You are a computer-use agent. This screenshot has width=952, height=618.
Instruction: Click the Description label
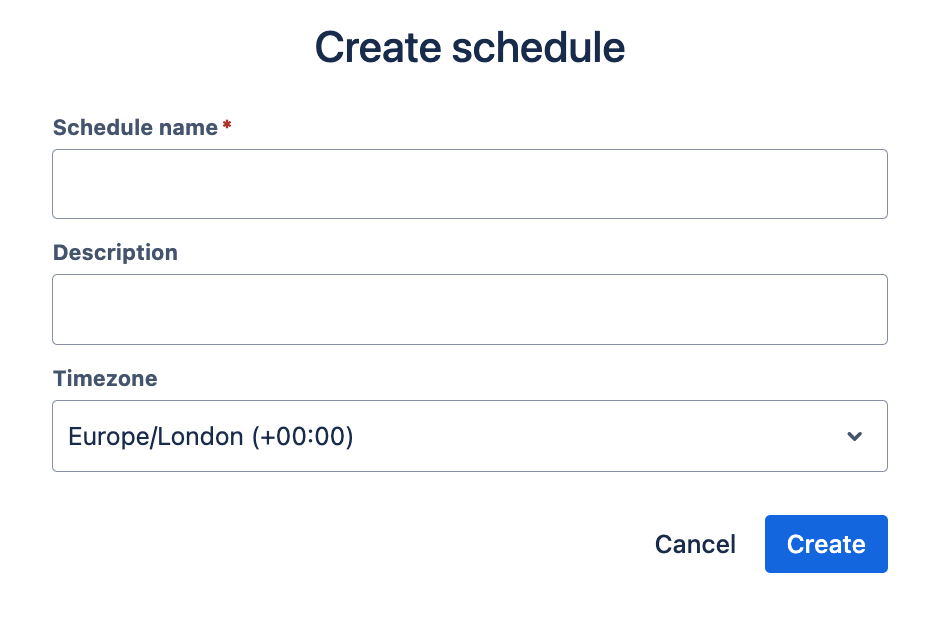click(115, 252)
